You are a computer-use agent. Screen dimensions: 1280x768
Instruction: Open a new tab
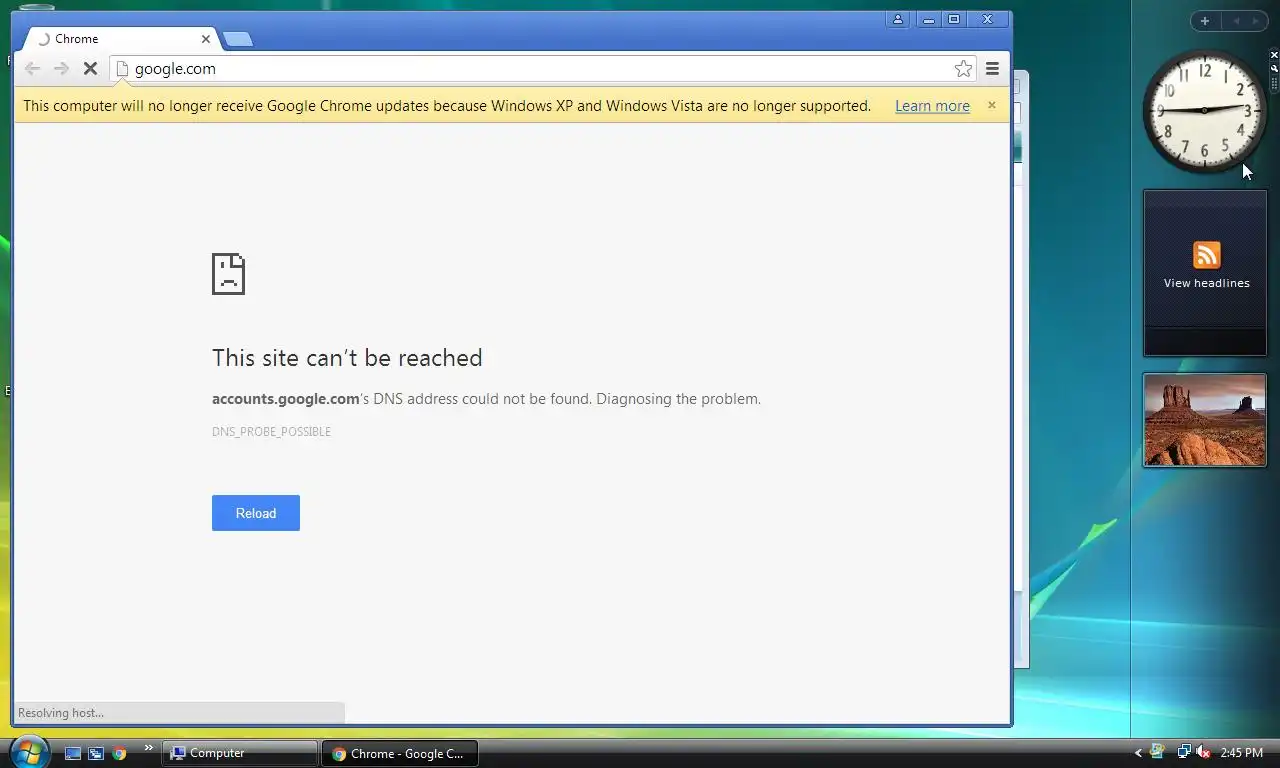[237, 39]
